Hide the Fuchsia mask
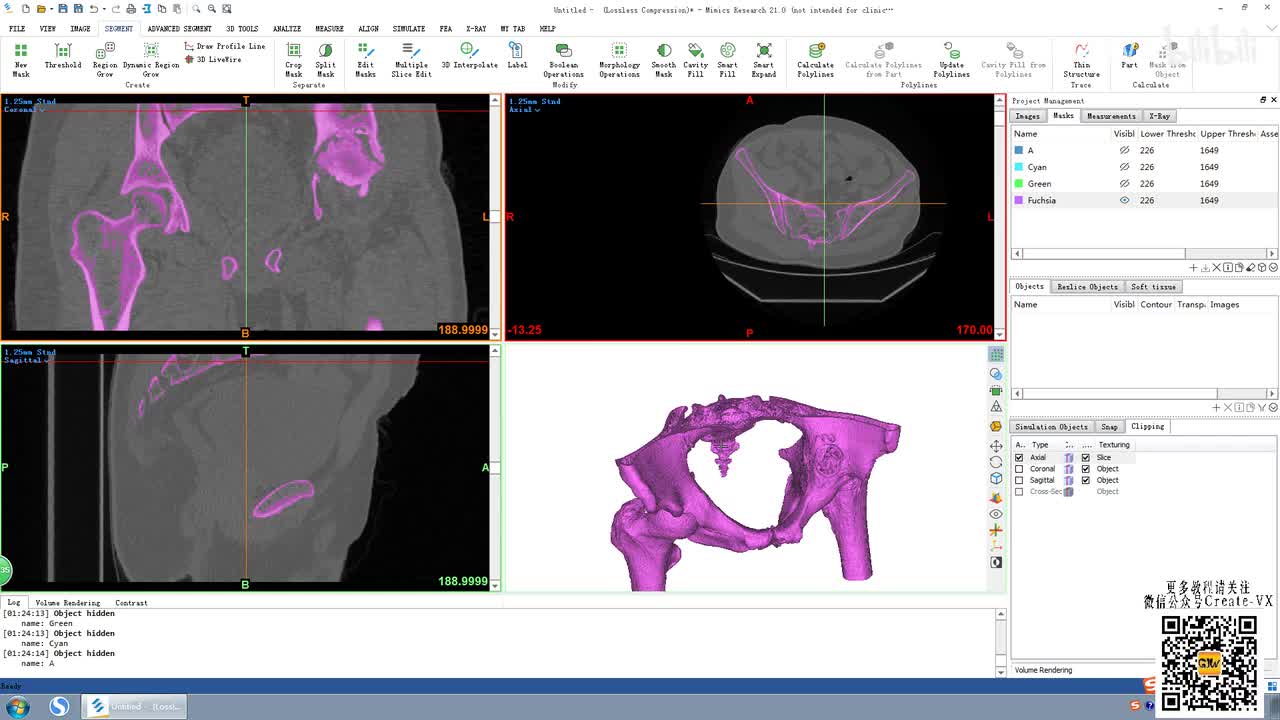The image size is (1280, 720). click(1124, 200)
